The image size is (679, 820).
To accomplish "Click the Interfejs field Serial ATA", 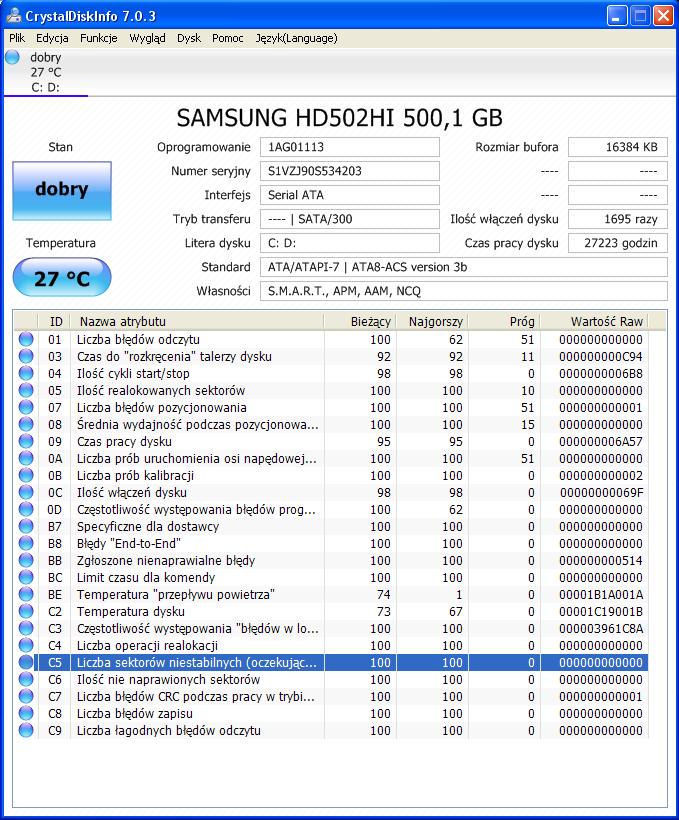I will (x=349, y=195).
